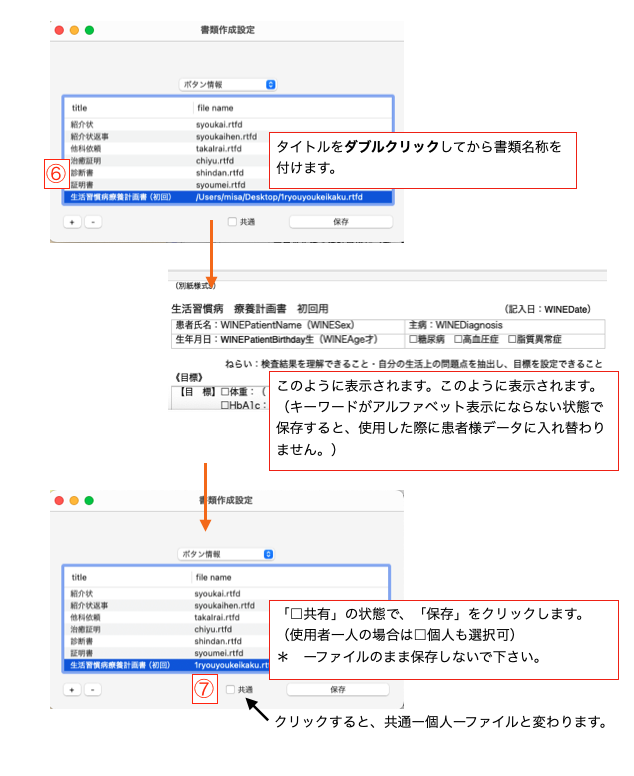Click the plus button in the upper dialog
Viewport: 634px width, 776px height.
[72, 222]
